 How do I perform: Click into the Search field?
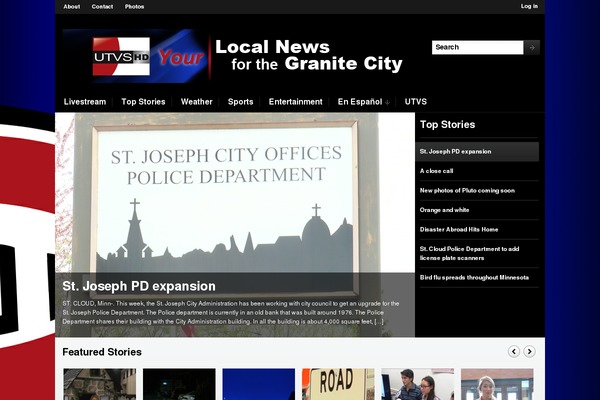[478, 47]
